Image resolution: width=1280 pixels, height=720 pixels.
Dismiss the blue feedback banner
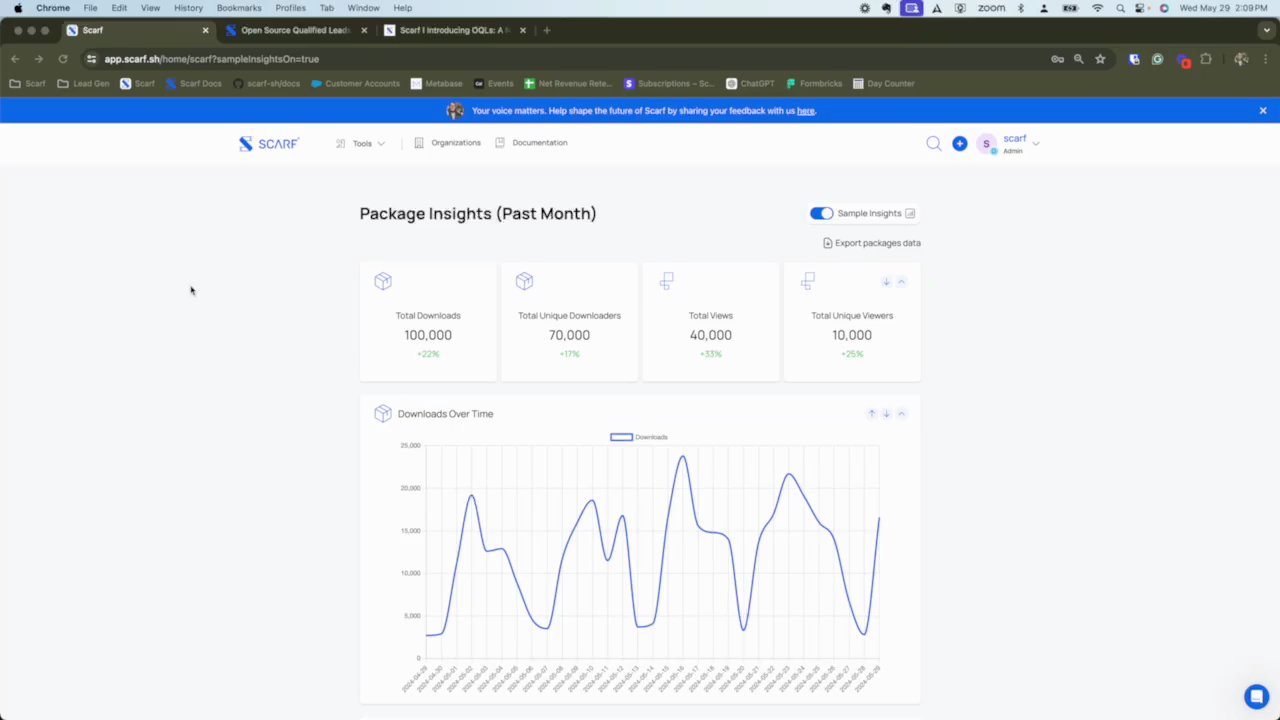tap(1263, 111)
